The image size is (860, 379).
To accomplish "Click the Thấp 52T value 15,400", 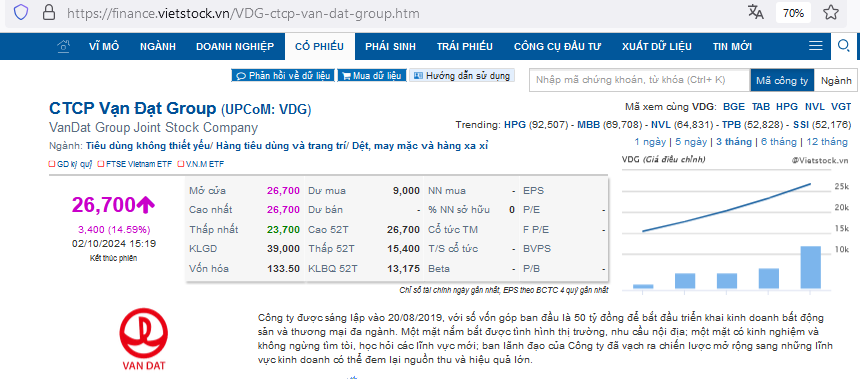I will click(404, 249).
